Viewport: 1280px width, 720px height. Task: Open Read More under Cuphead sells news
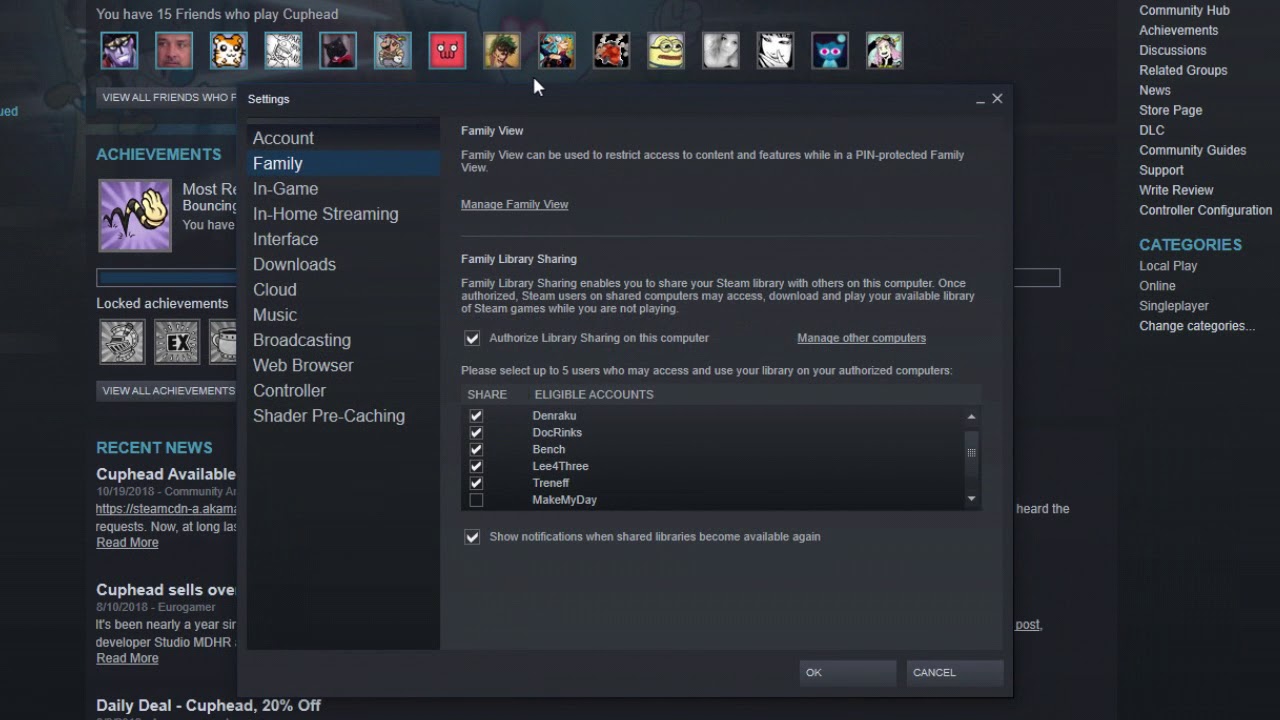coord(127,659)
